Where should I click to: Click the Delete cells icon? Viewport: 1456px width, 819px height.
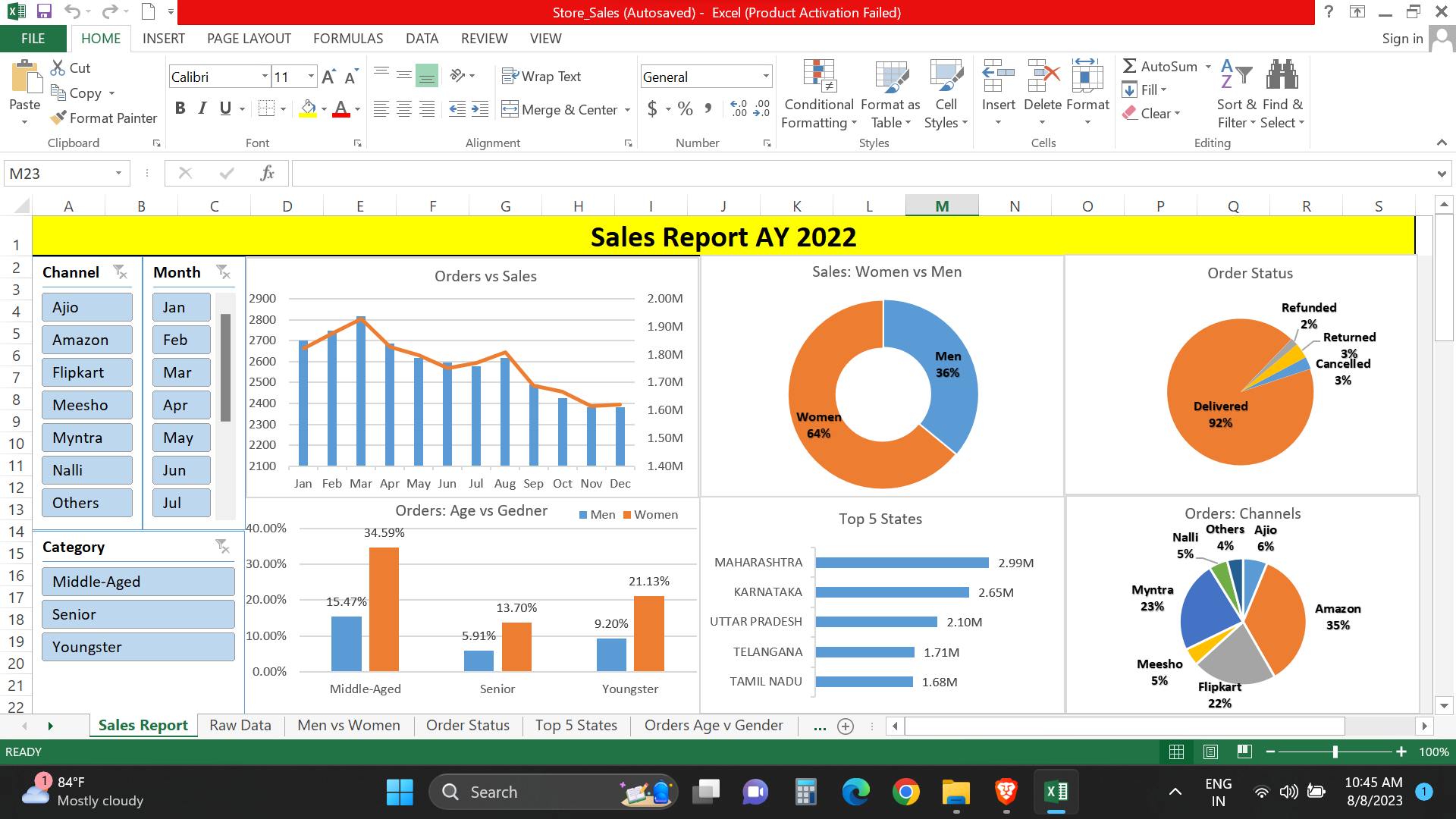tap(1043, 77)
